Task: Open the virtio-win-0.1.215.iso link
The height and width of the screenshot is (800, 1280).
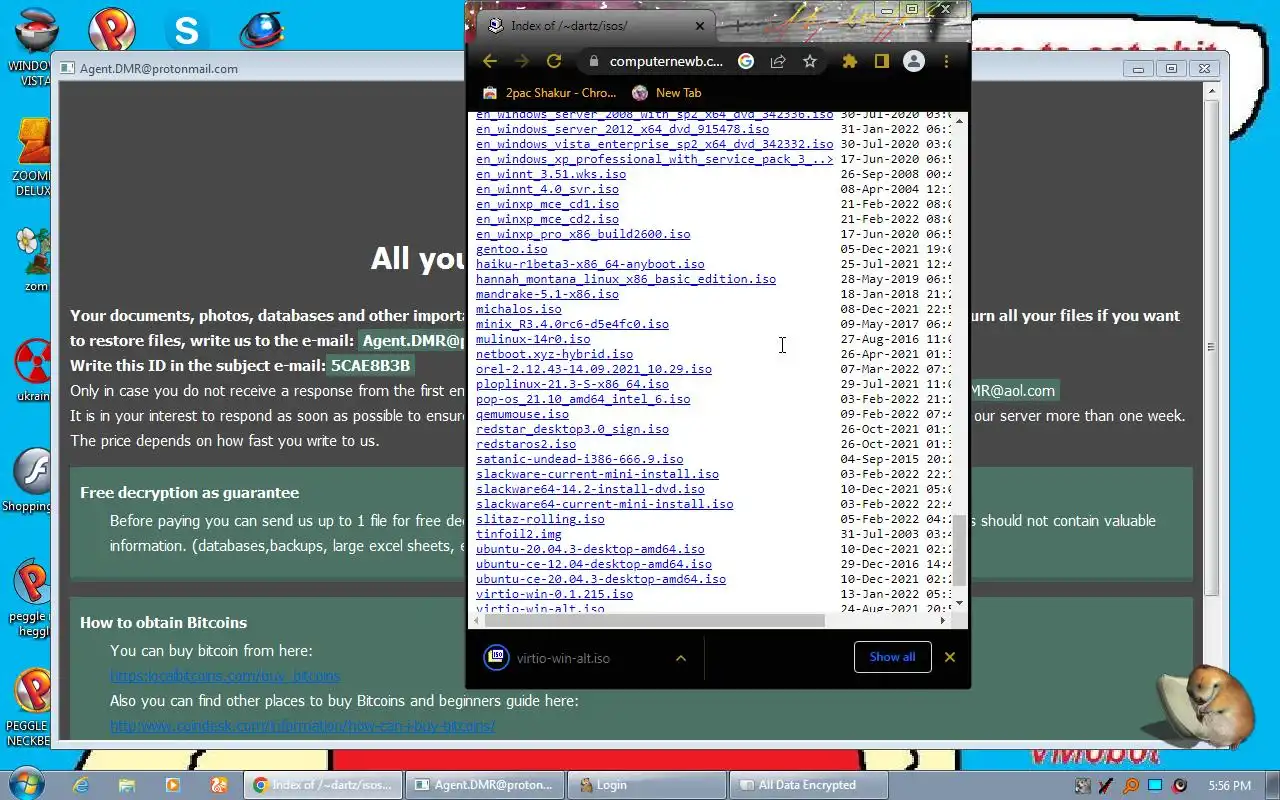Action: pyautogui.click(x=554, y=594)
